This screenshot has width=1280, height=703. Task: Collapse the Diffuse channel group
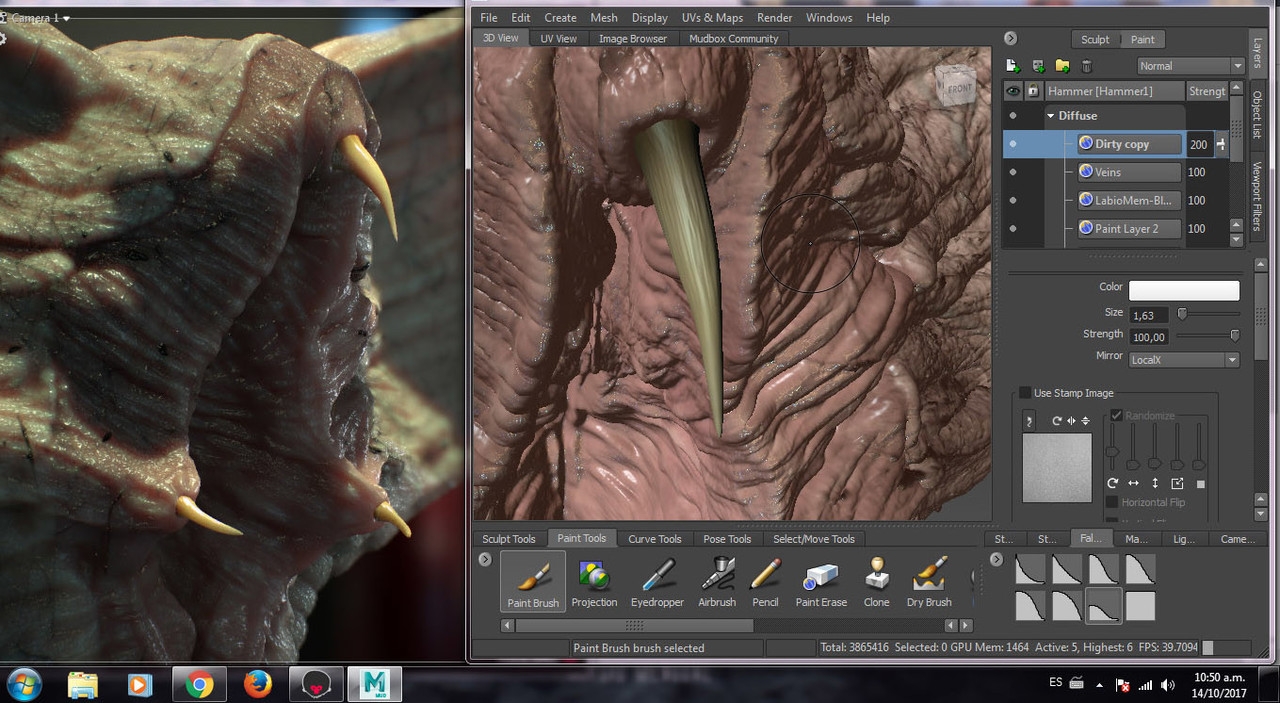click(x=1051, y=116)
